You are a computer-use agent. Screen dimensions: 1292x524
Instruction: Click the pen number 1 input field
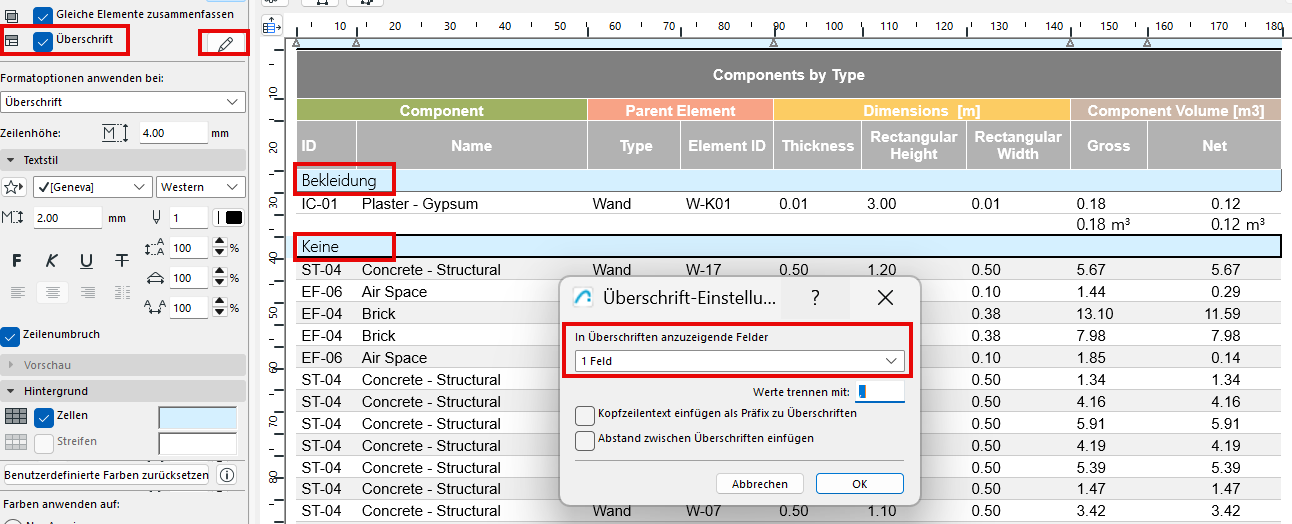(188, 217)
